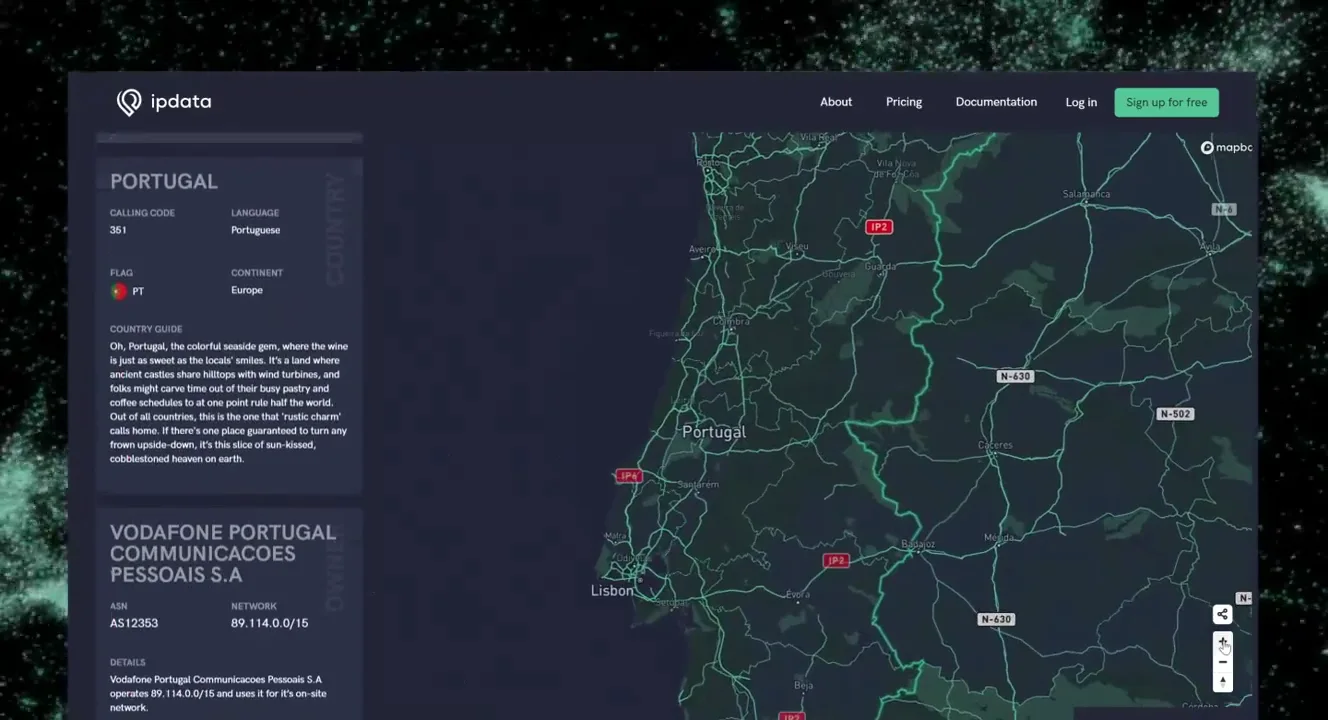Click the Mapbox logo on map
The height and width of the screenshot is (720, 1328).
[x=1227, y=147]
